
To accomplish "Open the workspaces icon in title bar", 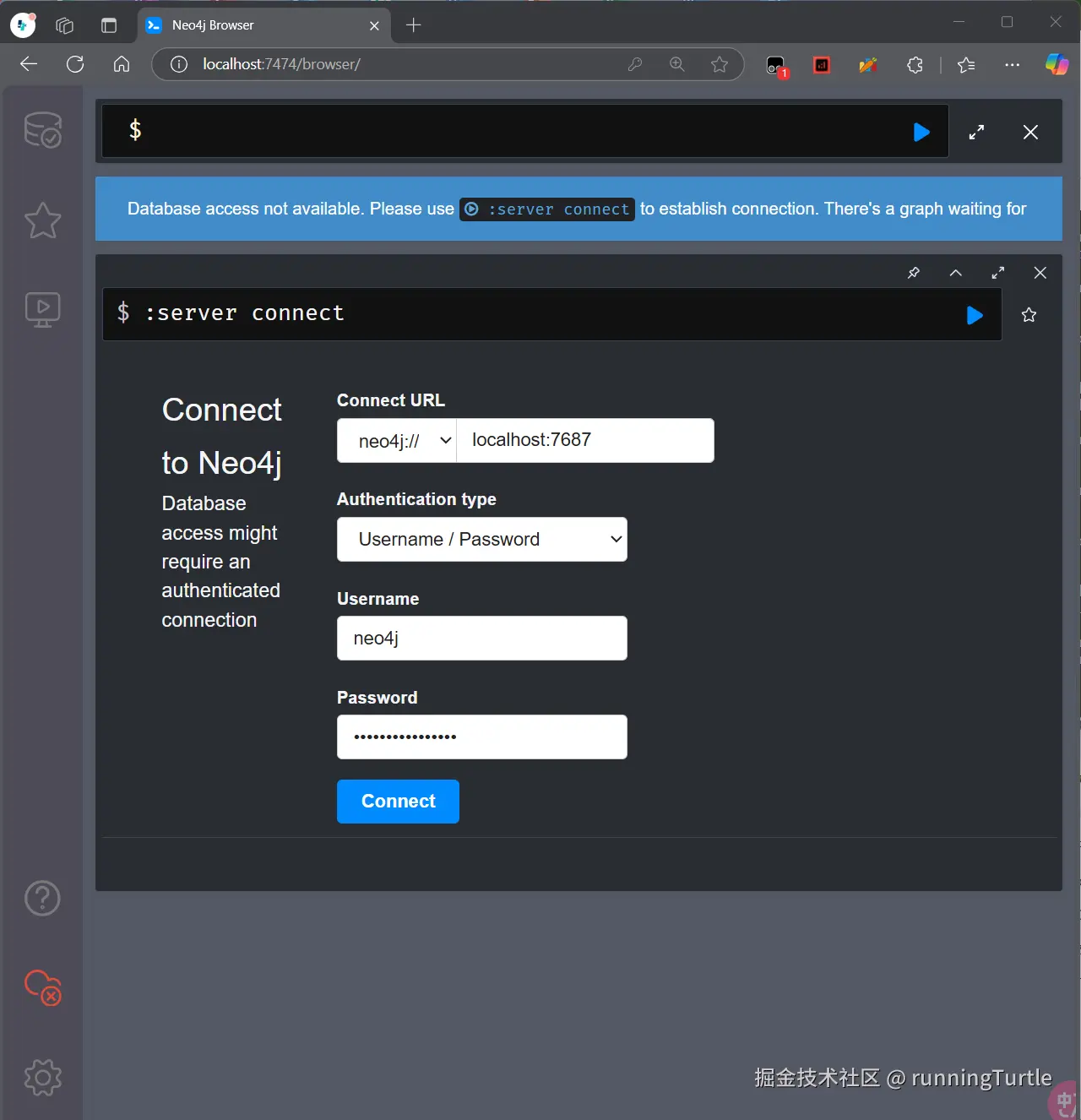I will (65, 25).
